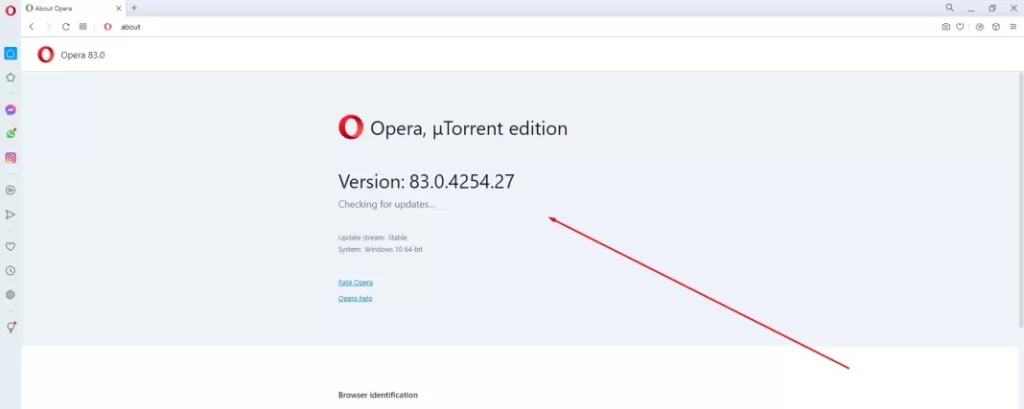Open WhatsApp in the sidebar
The height and width of the screenshot is (409, 1024).
[x=10, y=133]
